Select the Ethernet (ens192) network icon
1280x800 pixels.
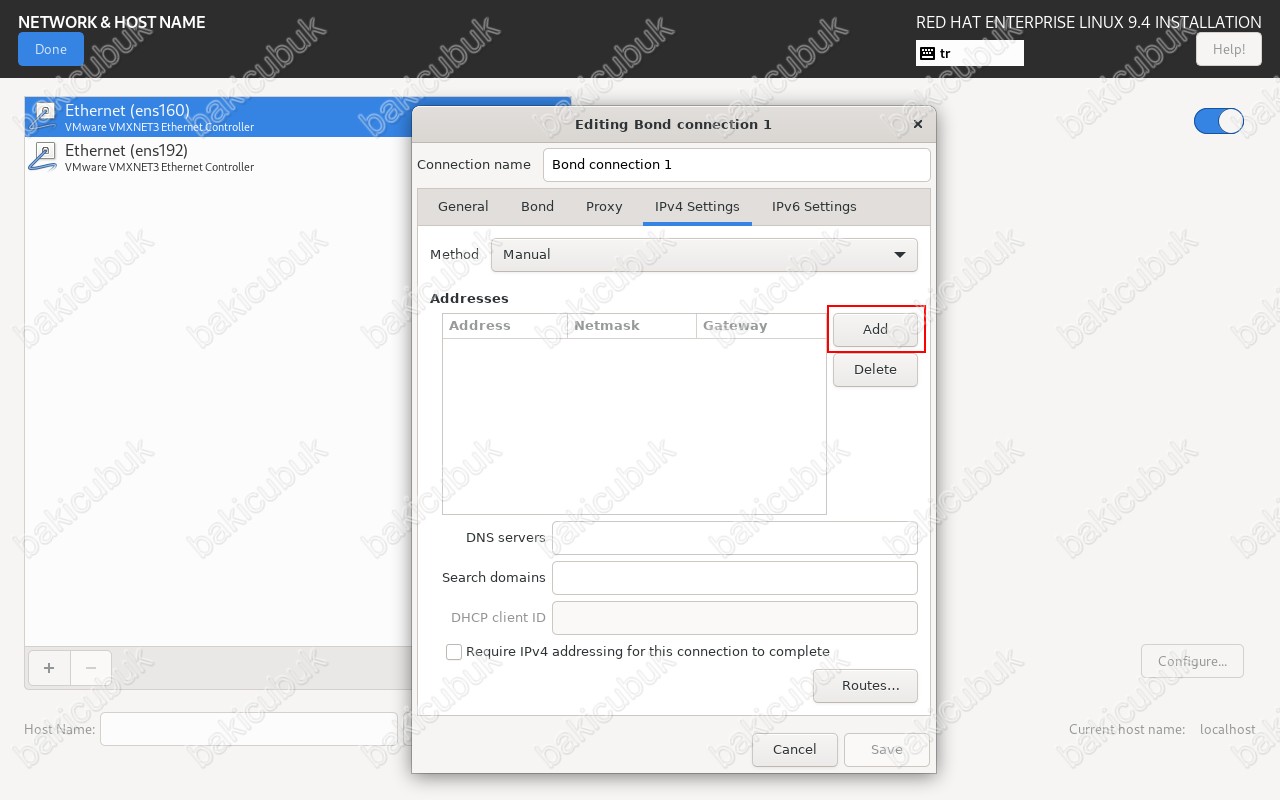43,157
